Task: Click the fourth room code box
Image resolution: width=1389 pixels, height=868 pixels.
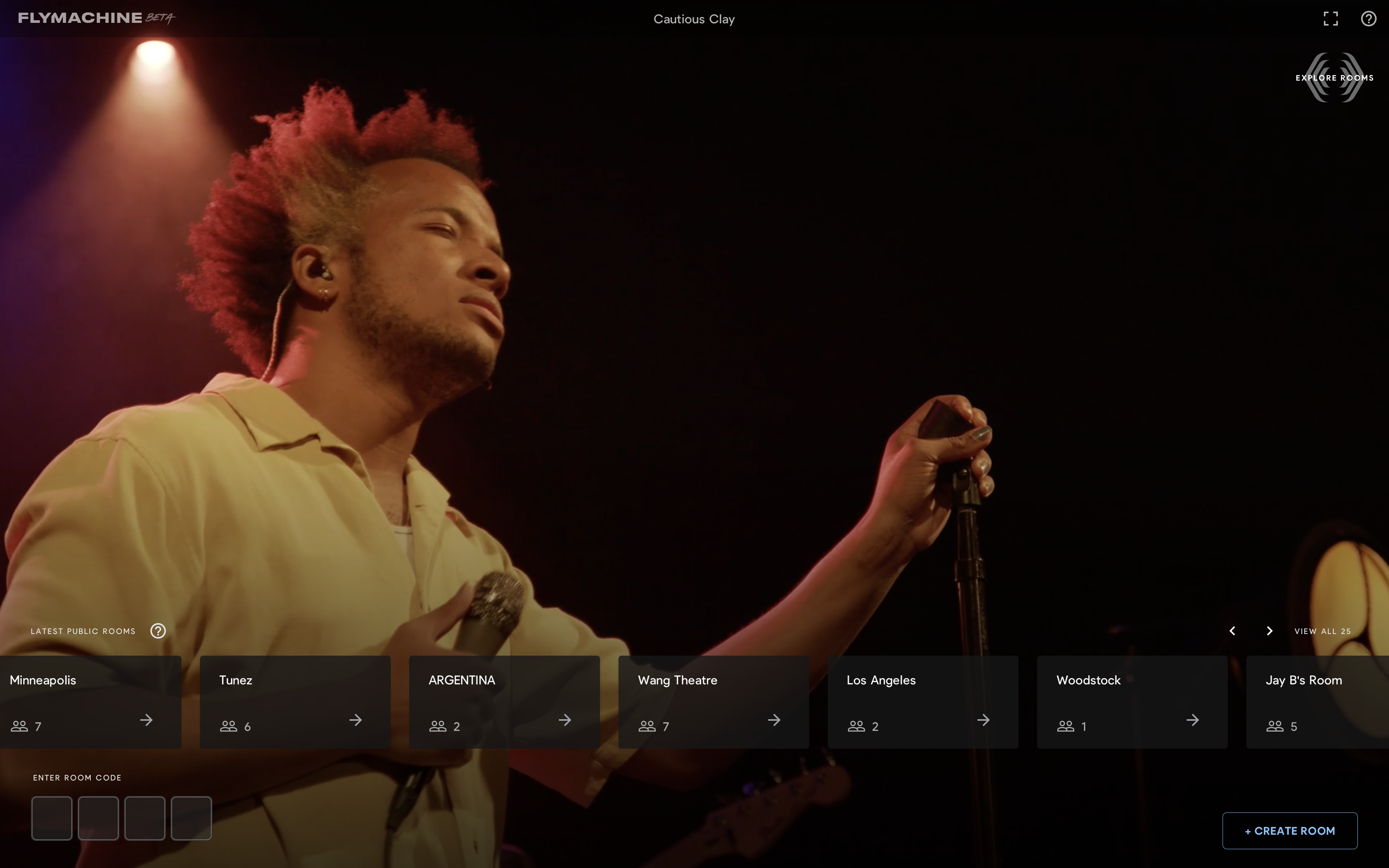Action: coord(191,818)
